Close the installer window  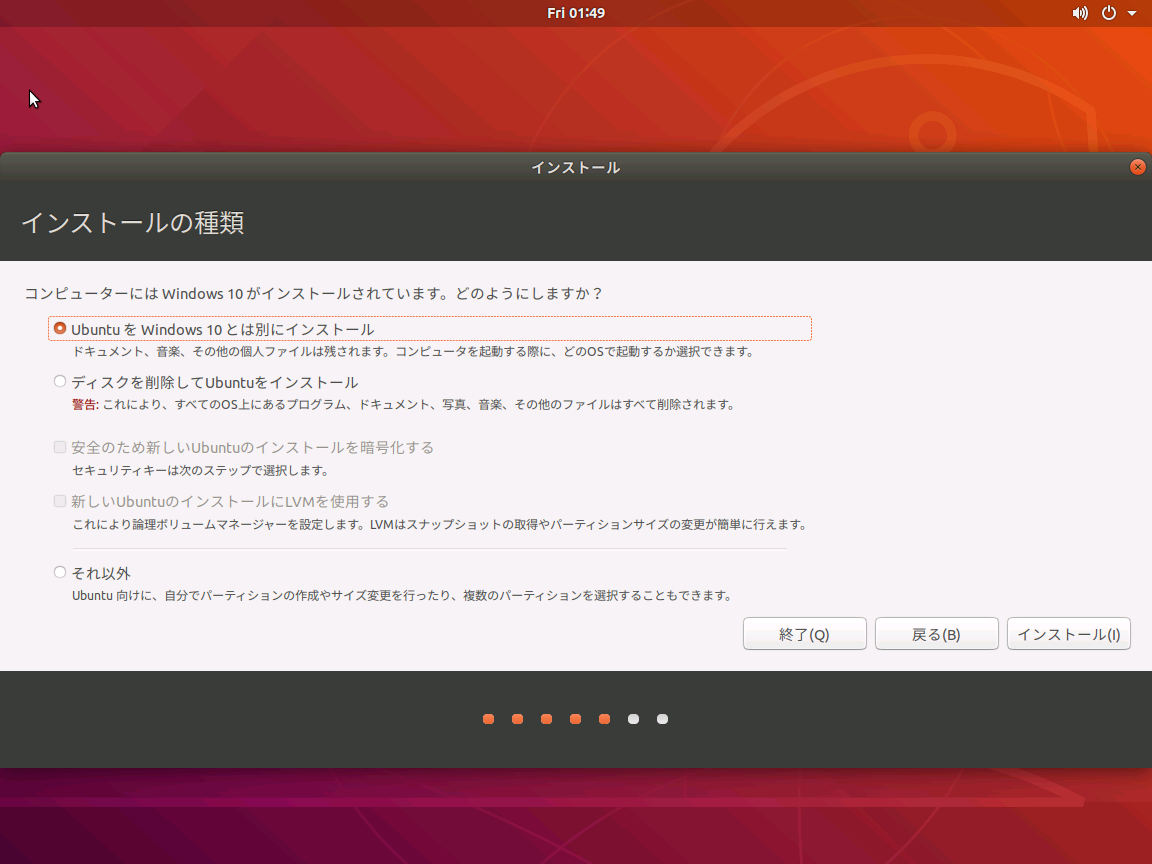pyautogui.click(x=1137, y=168)
